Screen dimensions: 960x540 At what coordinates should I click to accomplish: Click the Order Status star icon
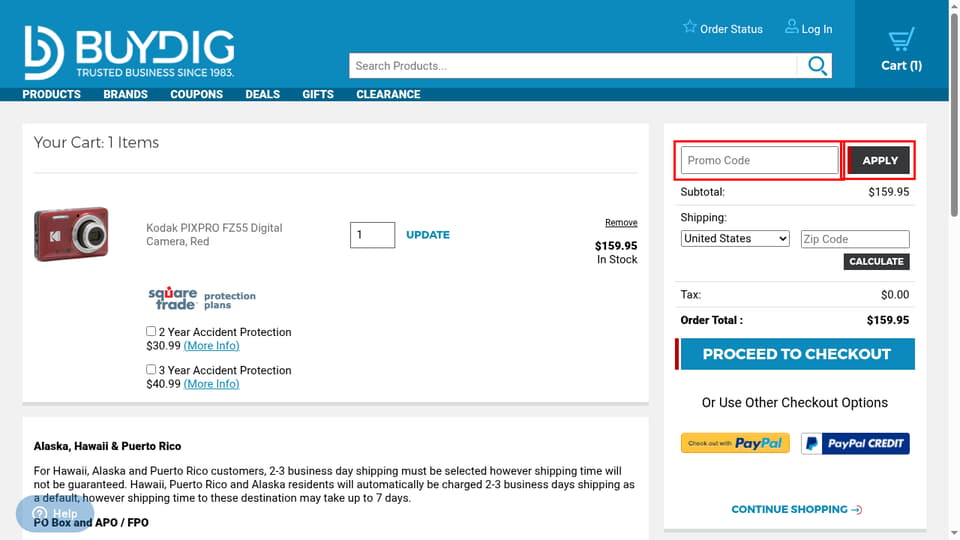coord(690,27)
